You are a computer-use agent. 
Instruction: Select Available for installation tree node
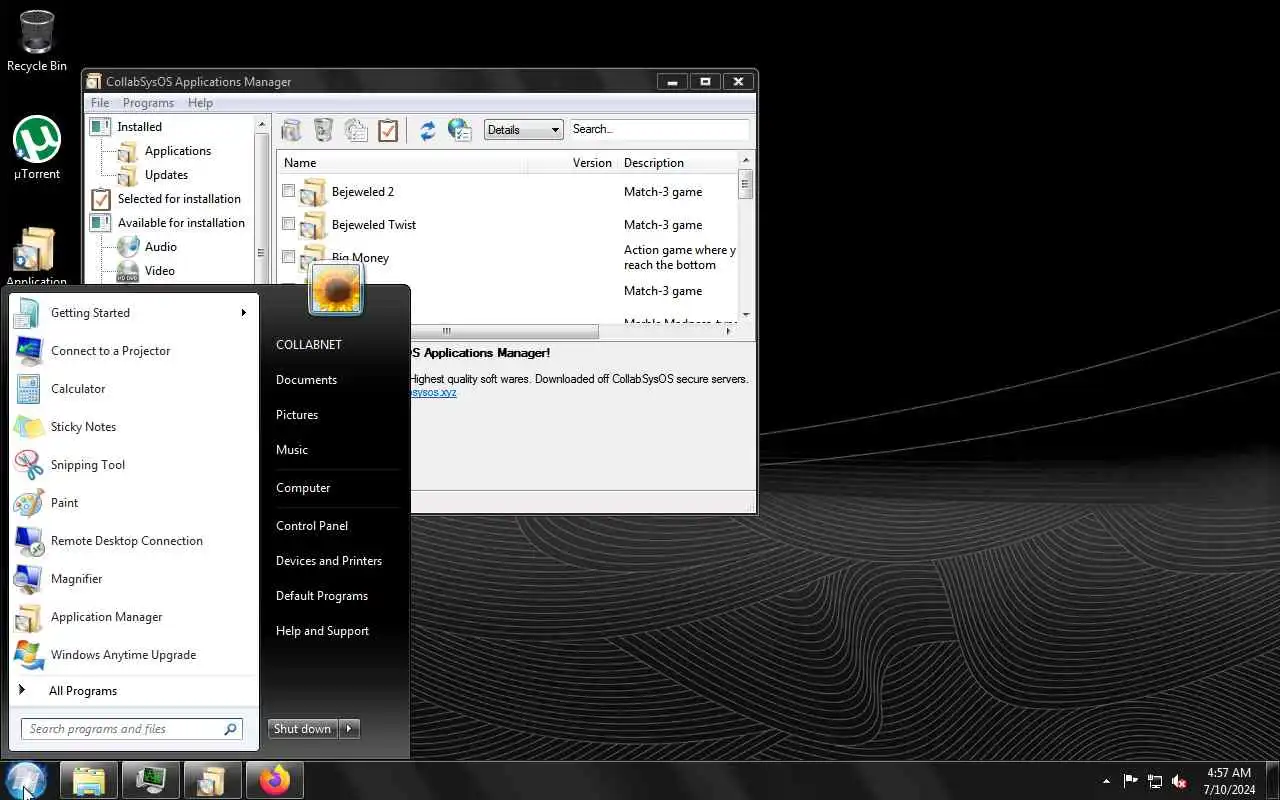pos(181,223)
